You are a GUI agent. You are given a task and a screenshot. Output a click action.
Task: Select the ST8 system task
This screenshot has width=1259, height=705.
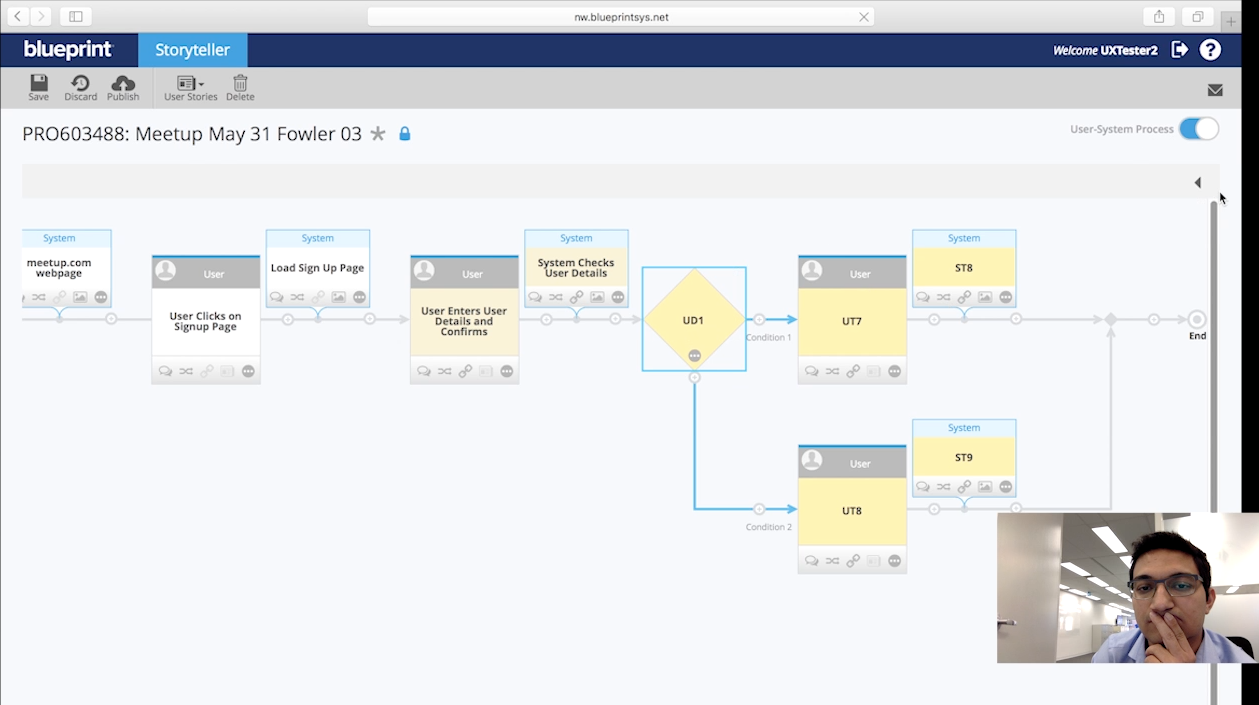[x=964, y=268]
